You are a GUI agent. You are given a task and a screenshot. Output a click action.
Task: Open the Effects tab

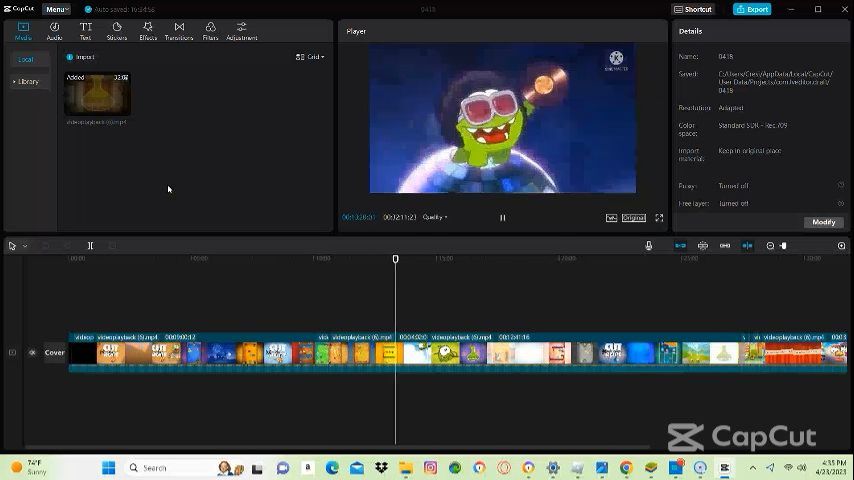148,31
